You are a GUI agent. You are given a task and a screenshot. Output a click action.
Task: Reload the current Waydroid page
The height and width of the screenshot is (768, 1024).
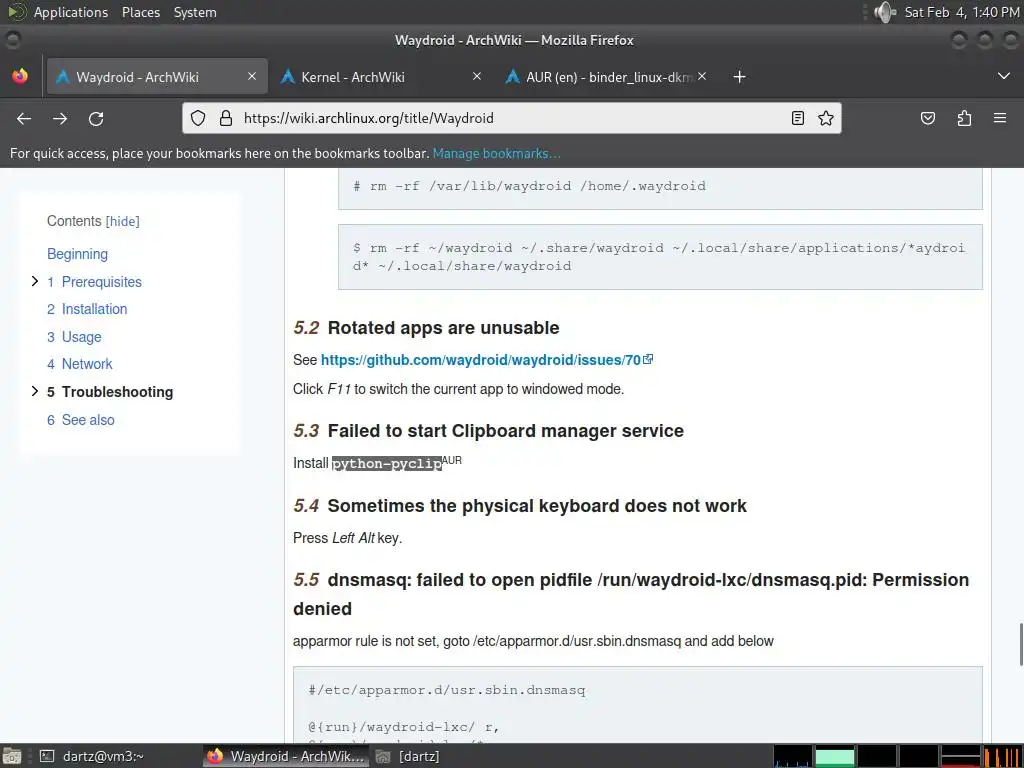[96, 118]
